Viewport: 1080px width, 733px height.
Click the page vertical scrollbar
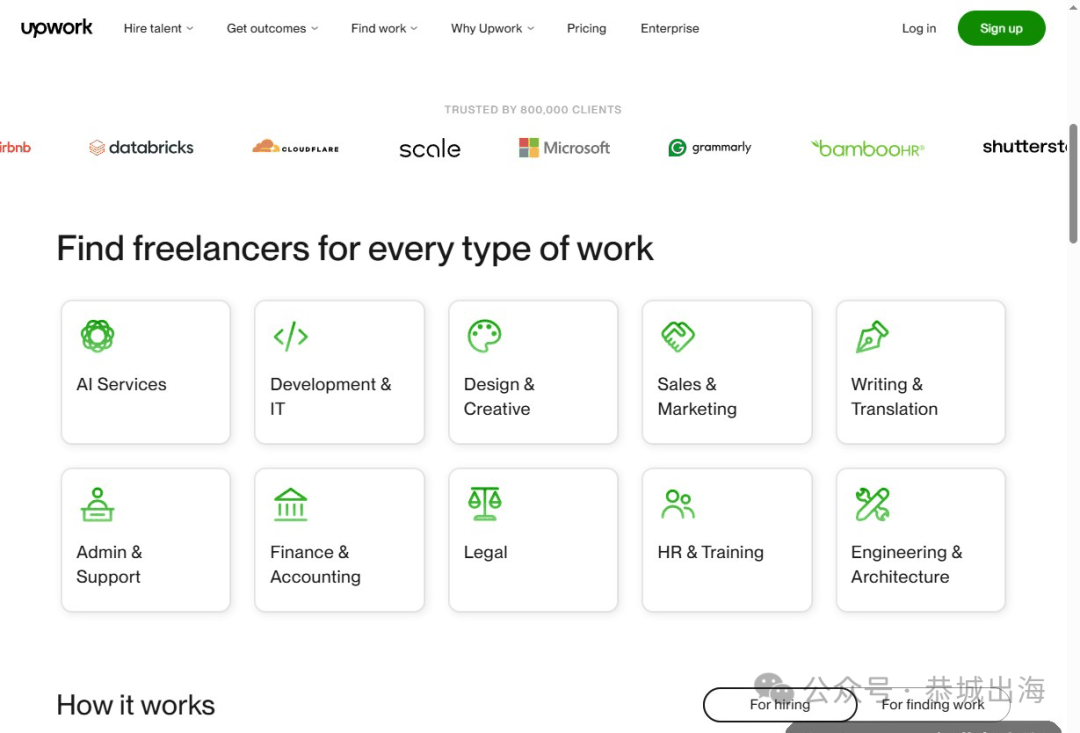tap(1073, 183)
